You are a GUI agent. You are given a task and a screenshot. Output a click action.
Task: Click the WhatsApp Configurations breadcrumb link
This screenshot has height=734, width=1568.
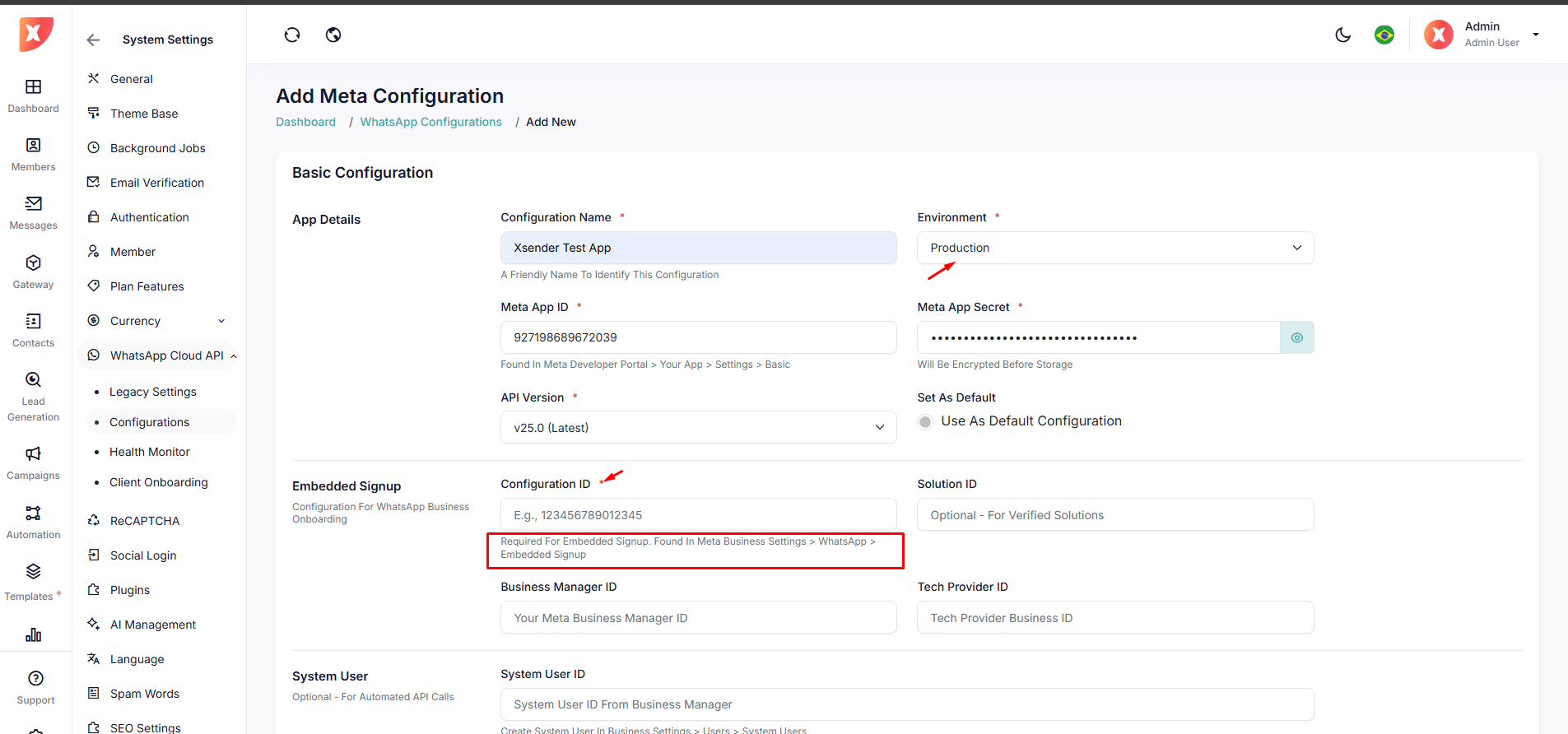[430, 122]
